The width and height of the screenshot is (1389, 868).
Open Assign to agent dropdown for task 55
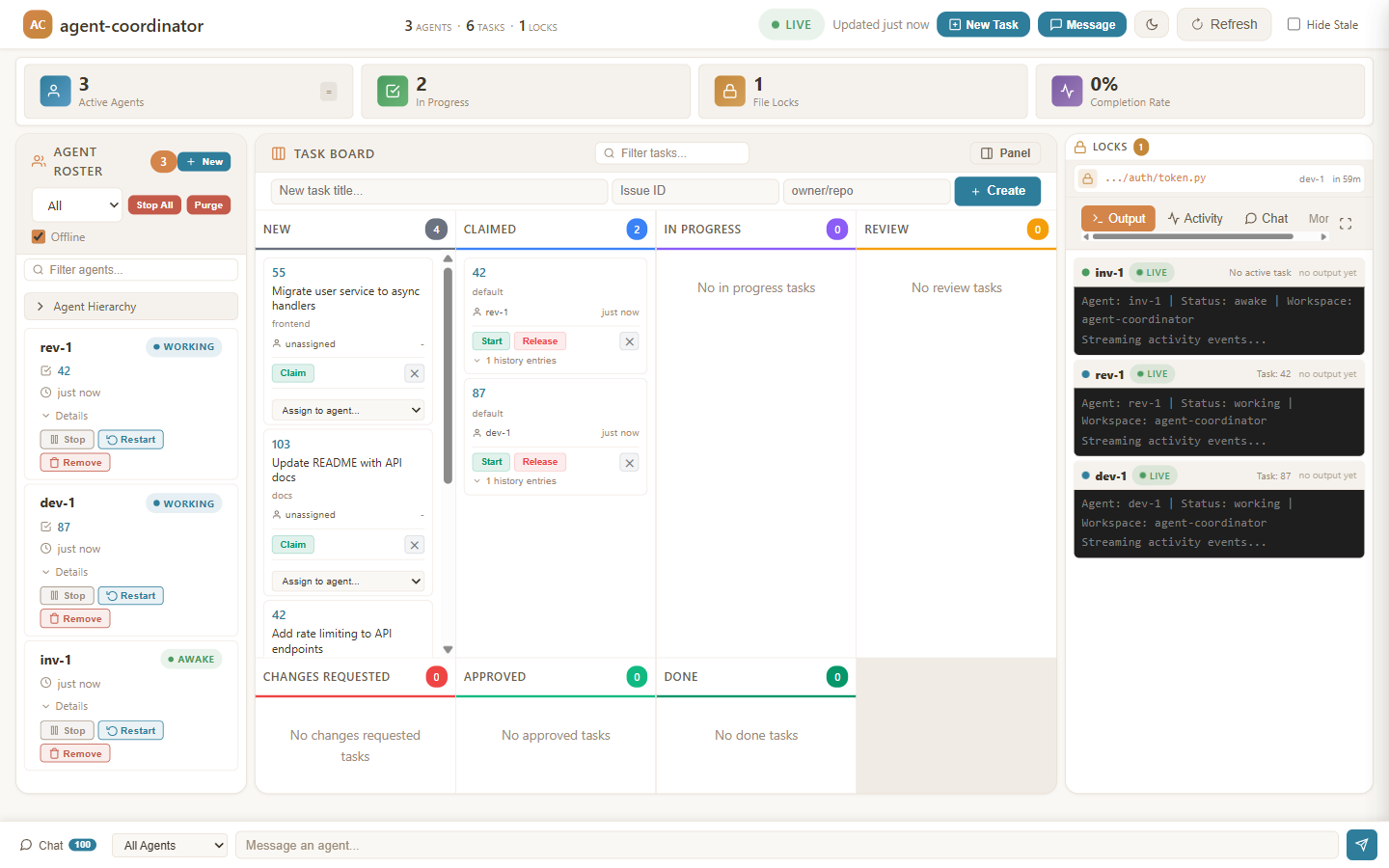click(348, 410)
